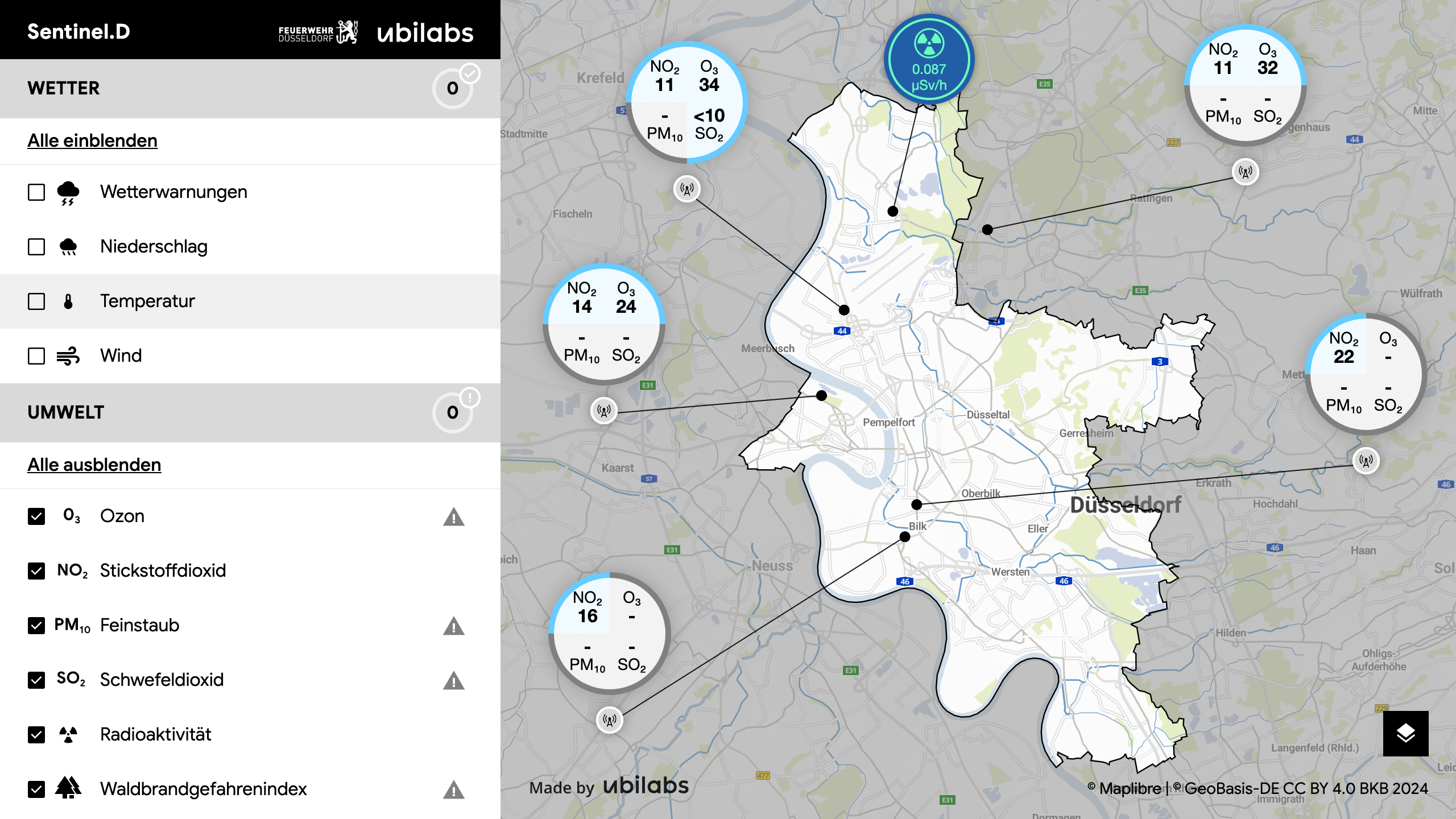Click antenna station icon near Erkrath
Image resolution: width=1456 pixels, height=819 pixels.
coord(1366,461)
